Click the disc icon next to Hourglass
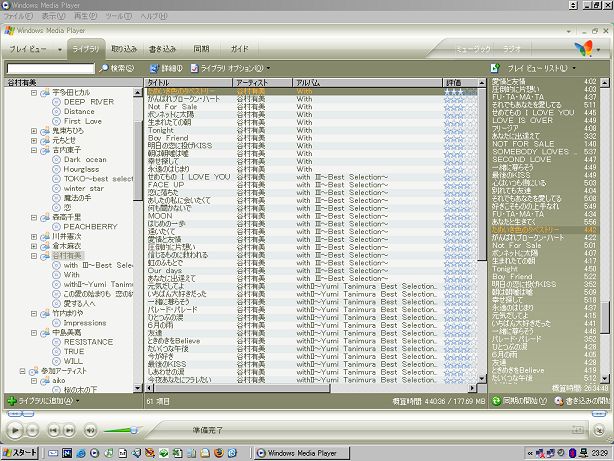 coord(56,169)
